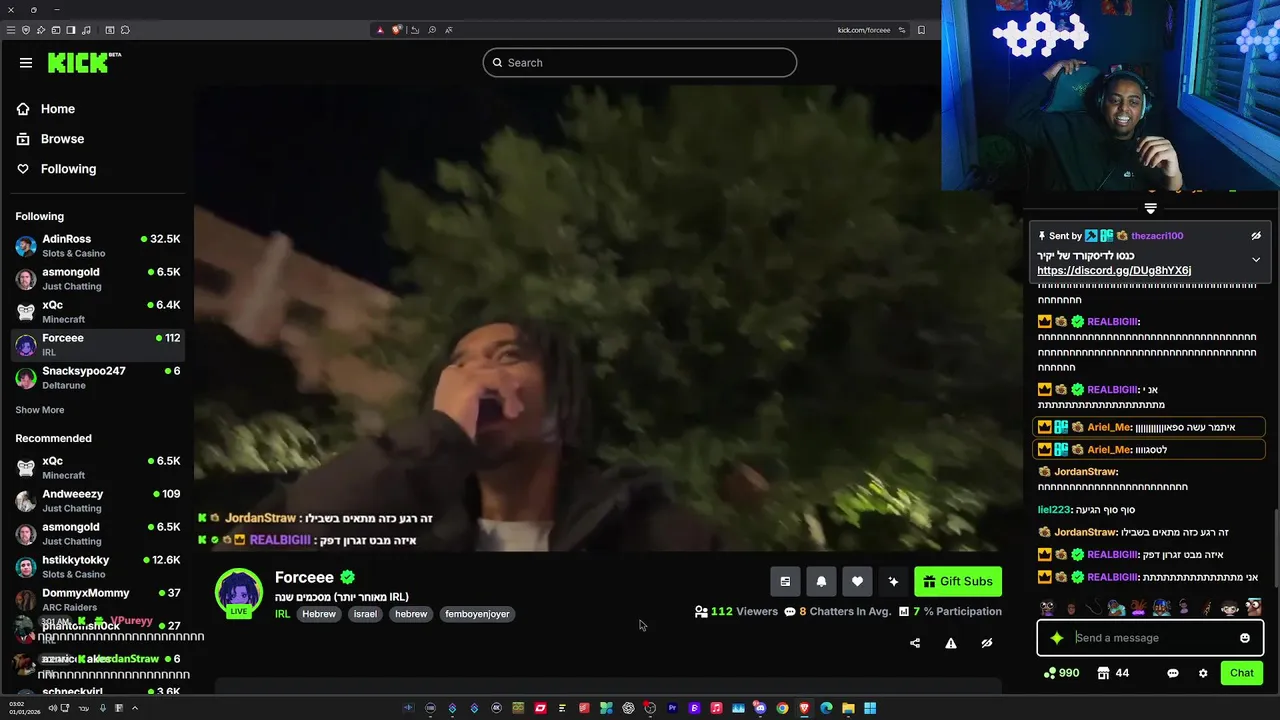
Task: Click the first quick emote in the chat emote row
Action: coord(1047,608)
